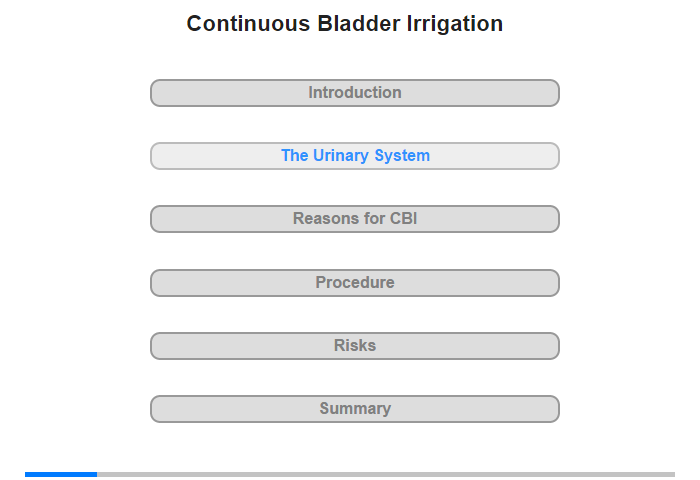Image resolution: width=700 pixels, height=480 pixels.
Task: Click the Continuous Bladder Irrigation heading
Action: click(345, 24)
